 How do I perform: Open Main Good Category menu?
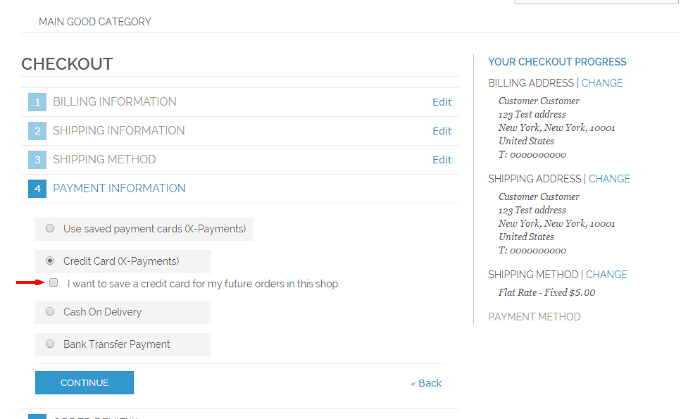(x=95, y=21)
